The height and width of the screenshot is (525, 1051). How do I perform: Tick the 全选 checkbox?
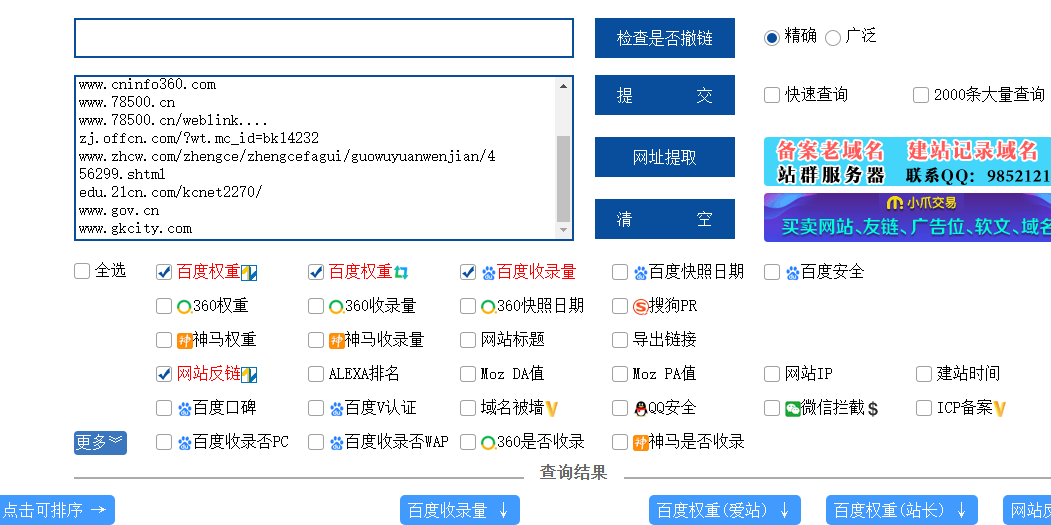[x=82, y=271]
